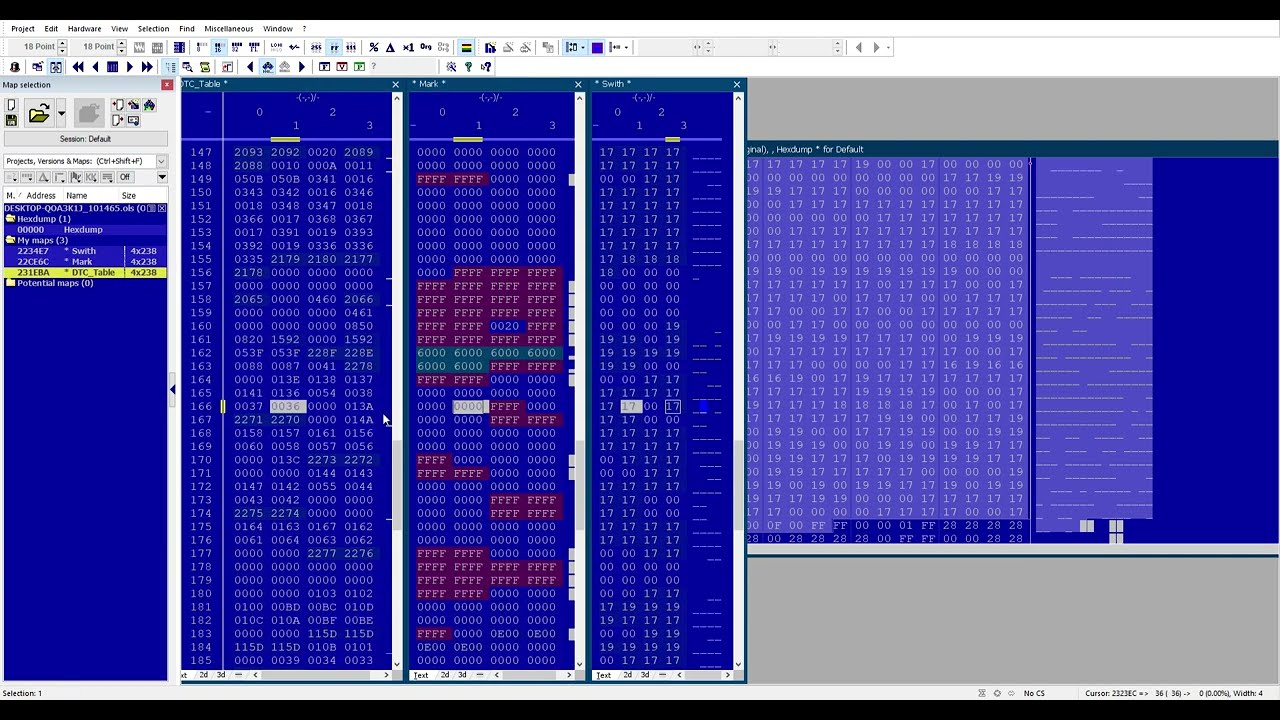Open the Hardware menu
Image resolution: width=1280 pixels, height=720 pixels.
click(x=84, y=29)
